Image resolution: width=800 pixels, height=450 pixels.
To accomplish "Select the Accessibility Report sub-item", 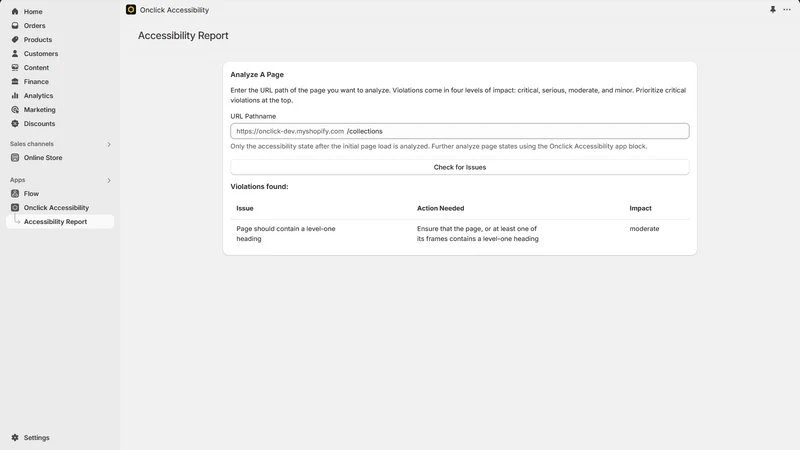I will [60, 221].
